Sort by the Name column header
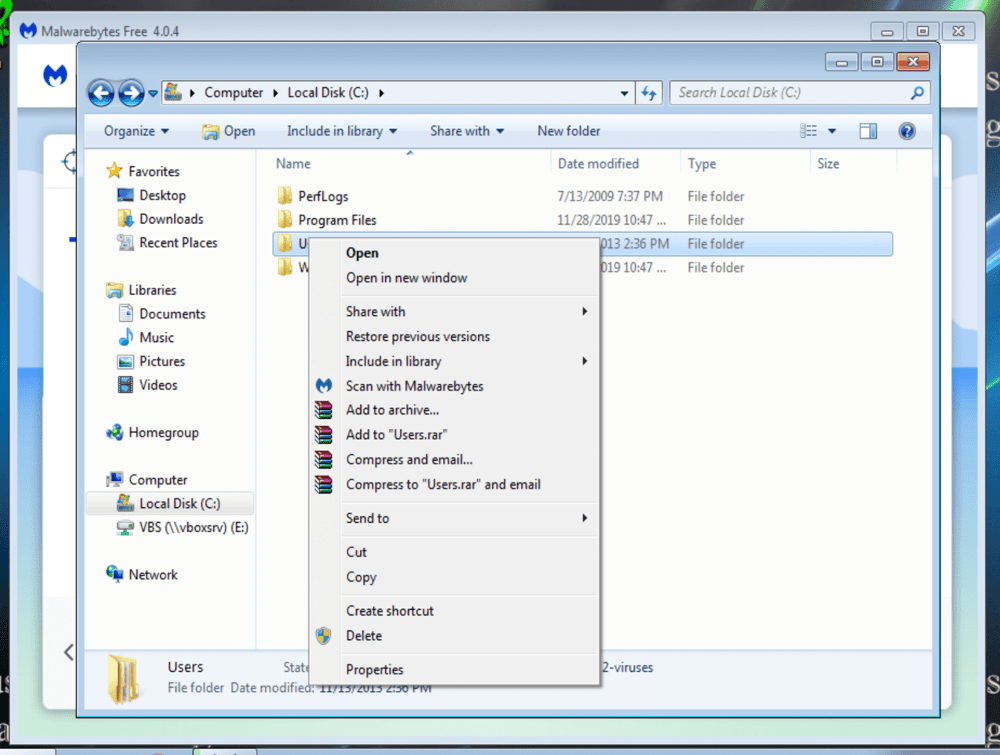The height and width of the screenshot is (755, 1000). 293,164
